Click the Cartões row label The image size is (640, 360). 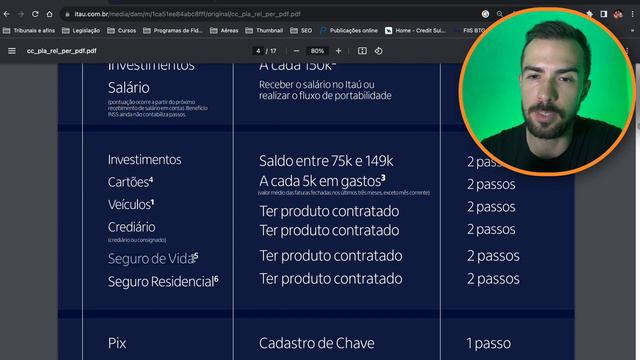point(130,182)
